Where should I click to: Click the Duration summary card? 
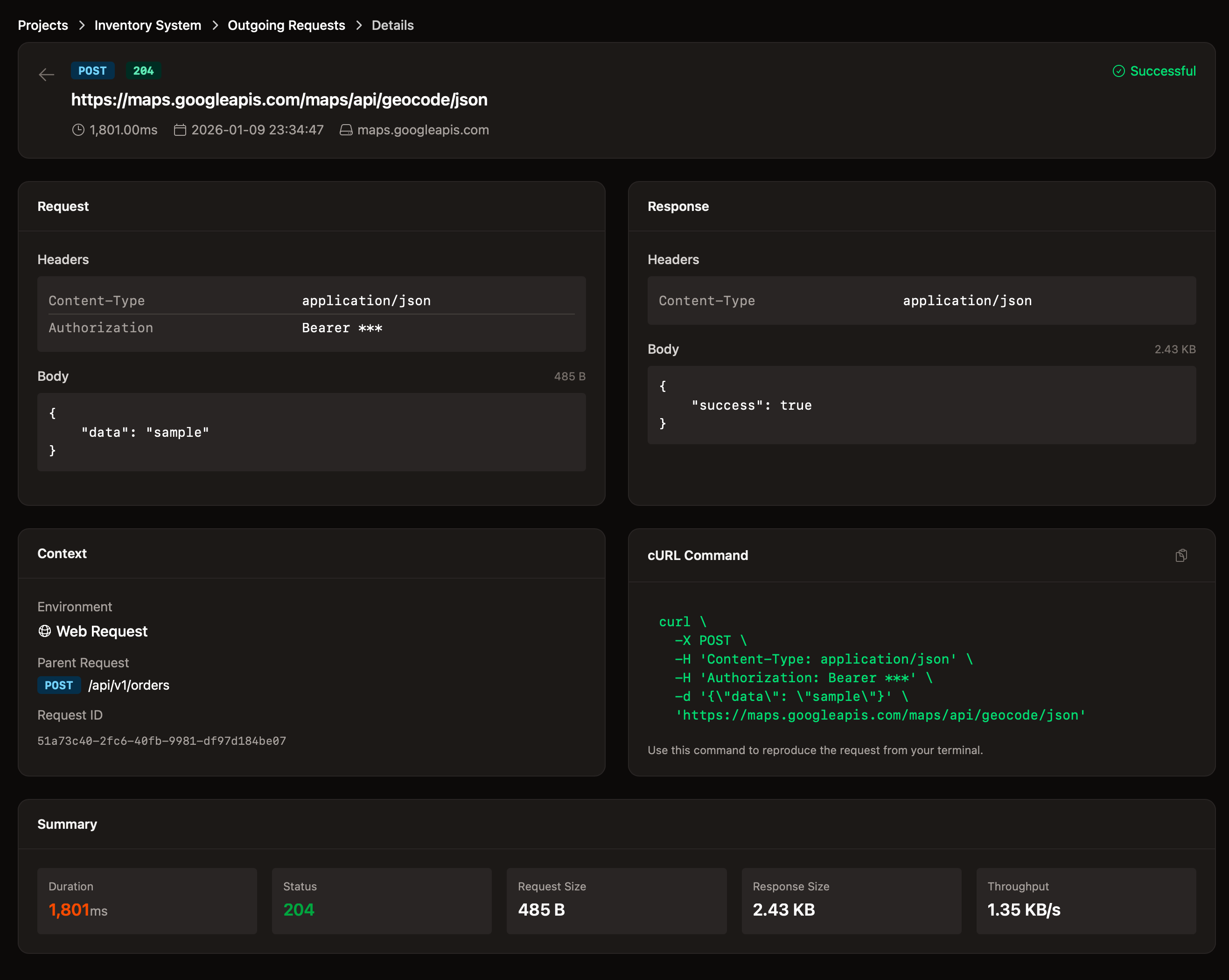[147, 900]
